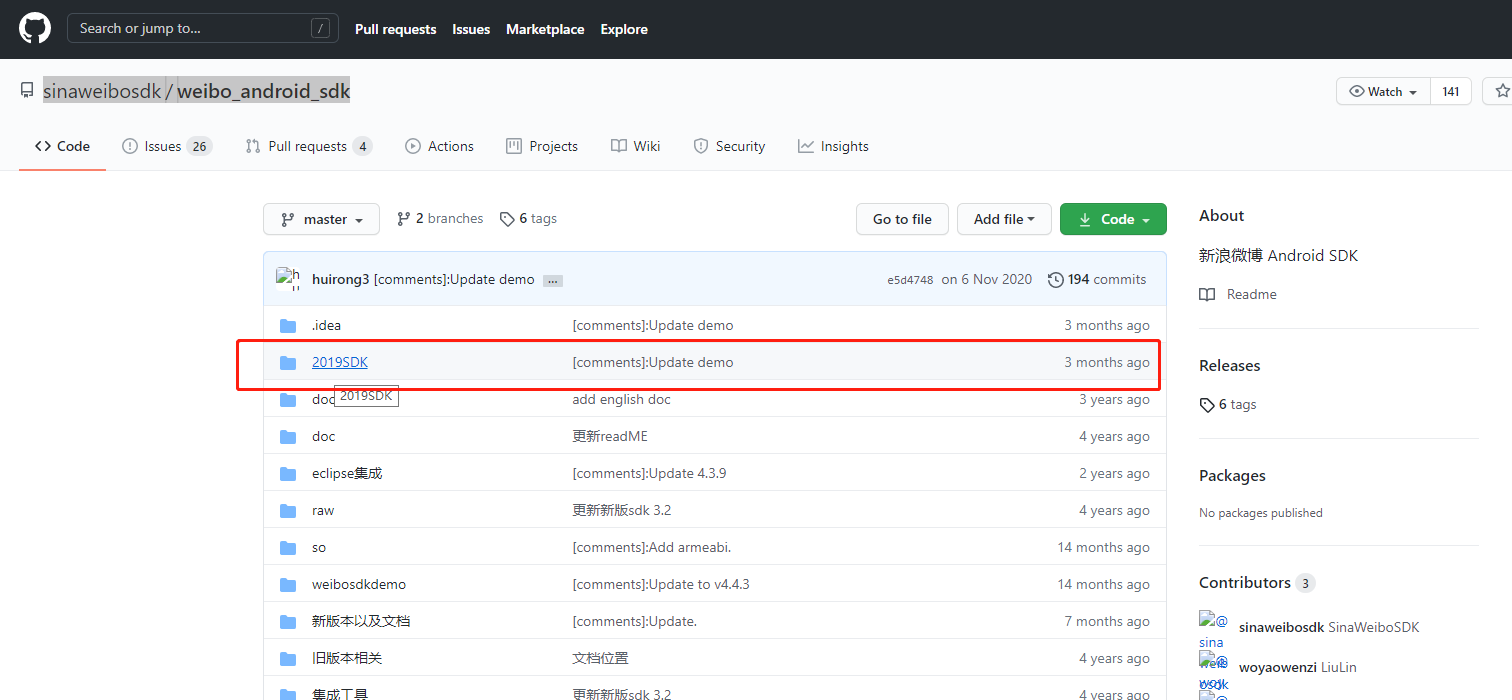Open the .idea folder
The width and height of the screenshot is (1512, 700).
[x=326, y=325]
